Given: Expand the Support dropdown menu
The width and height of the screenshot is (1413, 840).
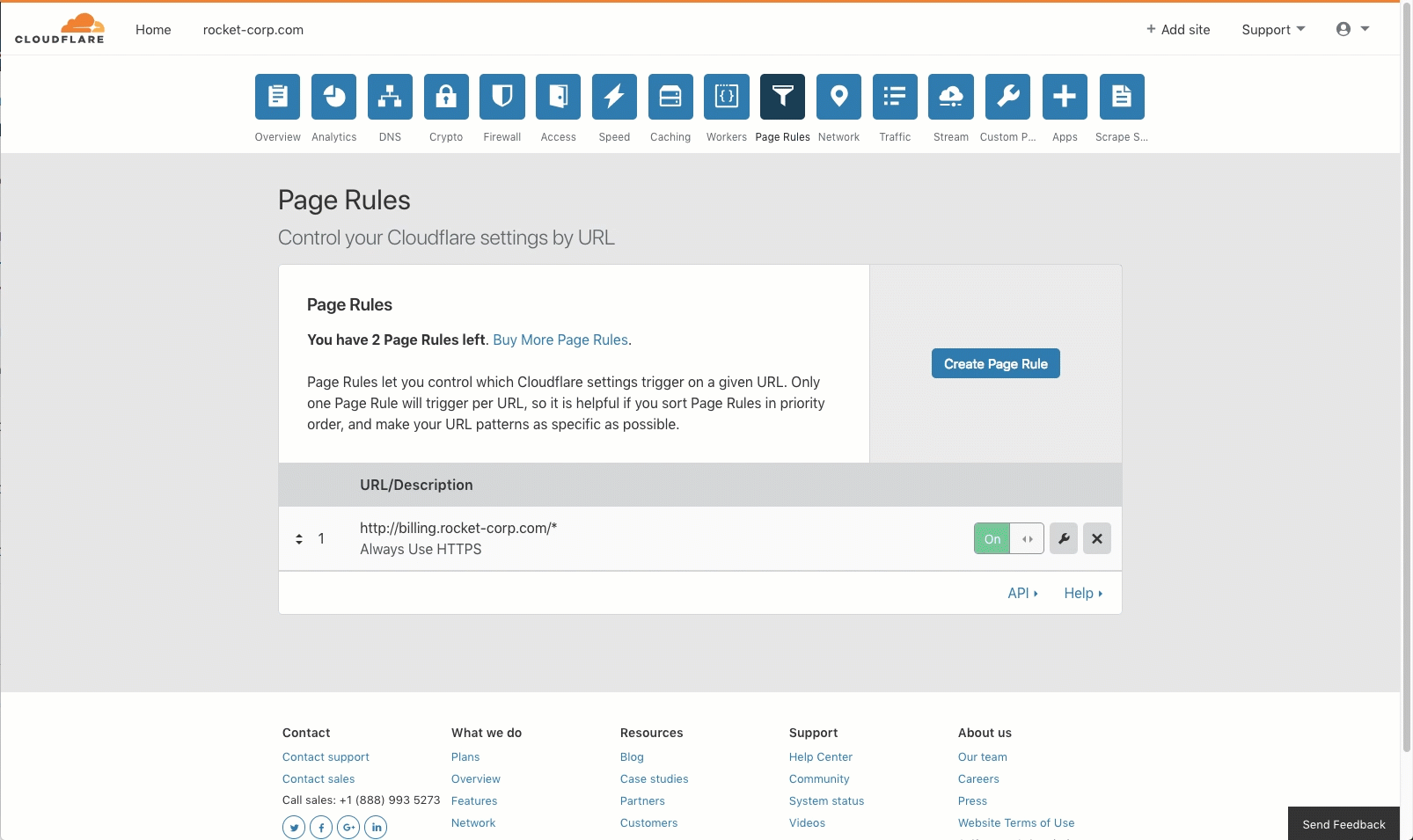Looking at the screenshot, I should pos(1273,30).
